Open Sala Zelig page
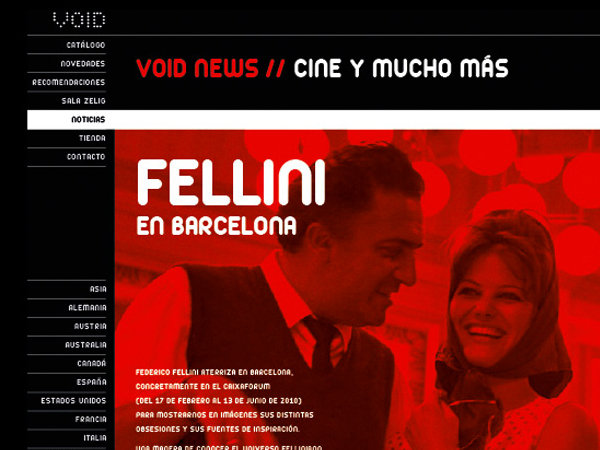Viewport: 600px width, 450px height. tap(83, 101)
